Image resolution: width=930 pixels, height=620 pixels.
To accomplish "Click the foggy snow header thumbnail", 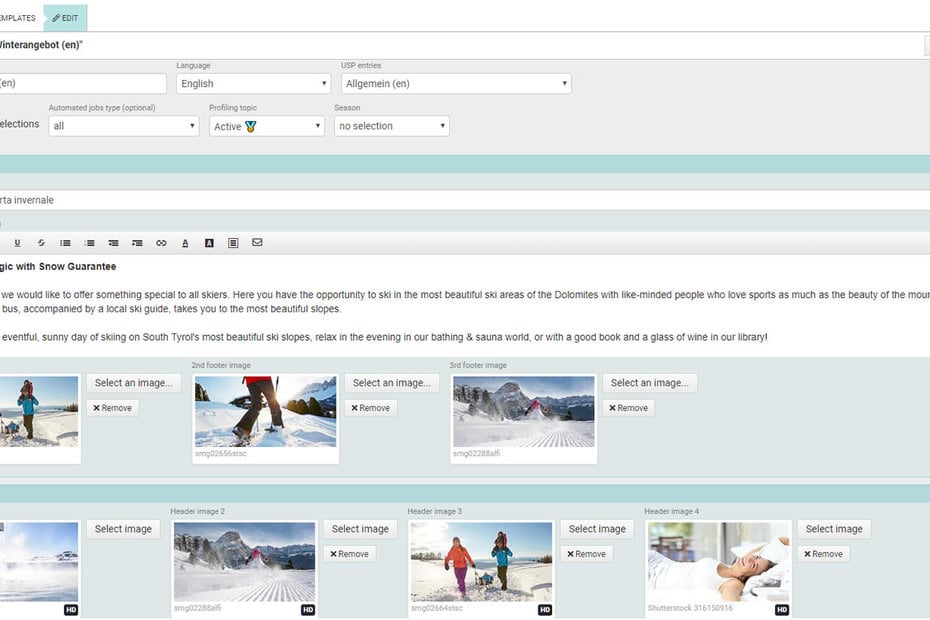I will [39, 562].
